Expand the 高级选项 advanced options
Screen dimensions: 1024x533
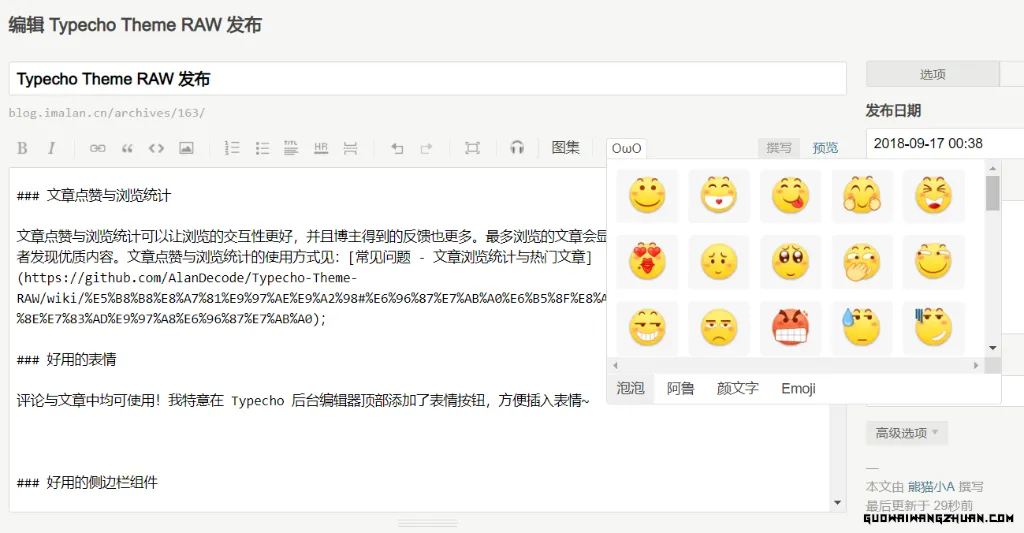pos(907,433)
